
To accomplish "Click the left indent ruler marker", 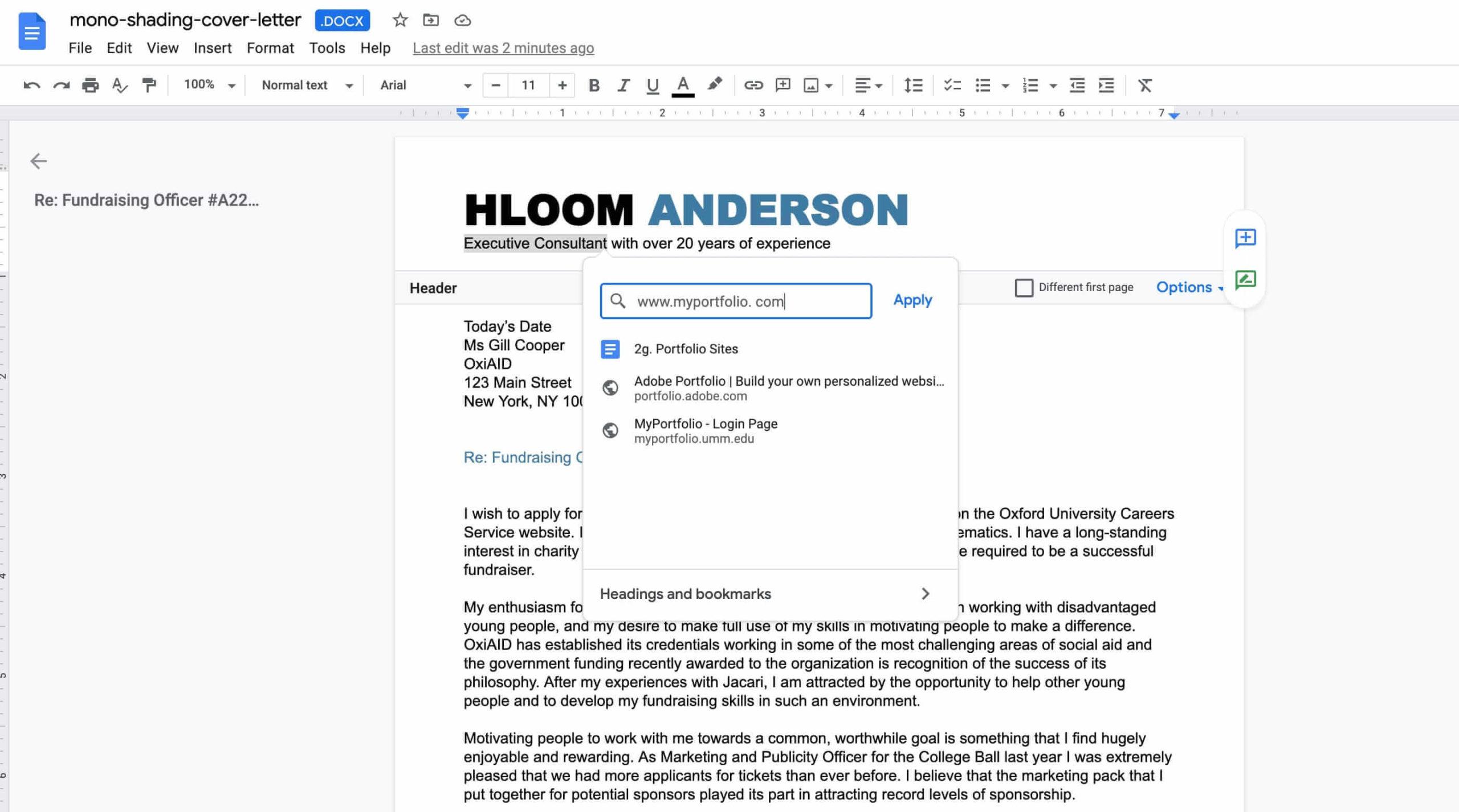I will [463, 113].
